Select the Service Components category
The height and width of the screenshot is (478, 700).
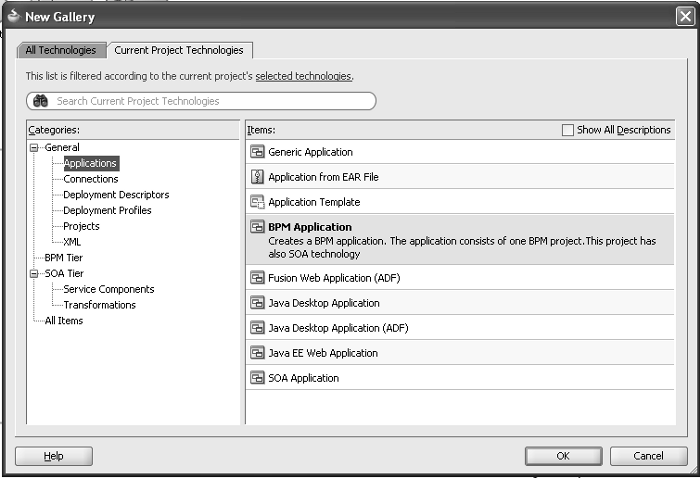(x=108, y=289)
